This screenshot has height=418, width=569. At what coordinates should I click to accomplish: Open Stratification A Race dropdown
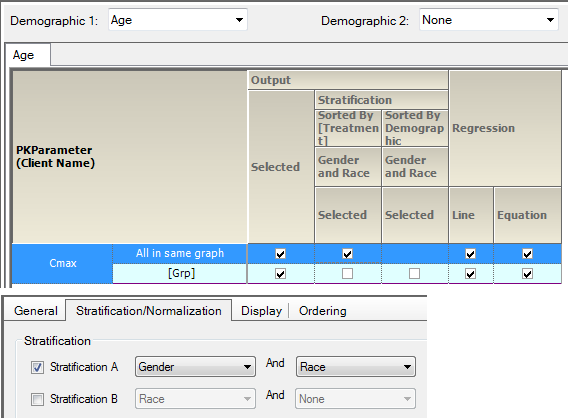[356, 367]
